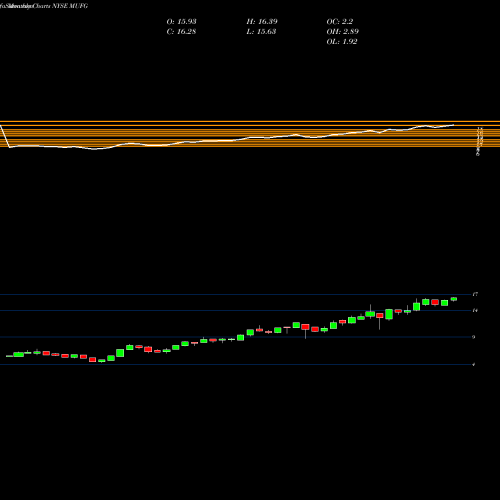
Task: Click the close value 'C: 16.28'
Action: pyautogui.click(x=181, y=31)
